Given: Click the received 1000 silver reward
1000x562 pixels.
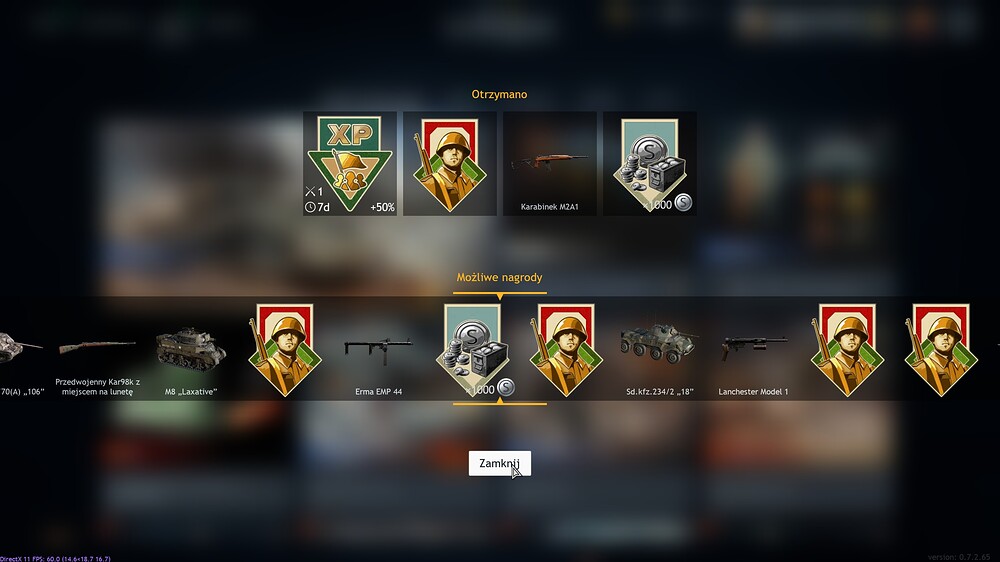Looking at the screenshot, I should [650, 163].
